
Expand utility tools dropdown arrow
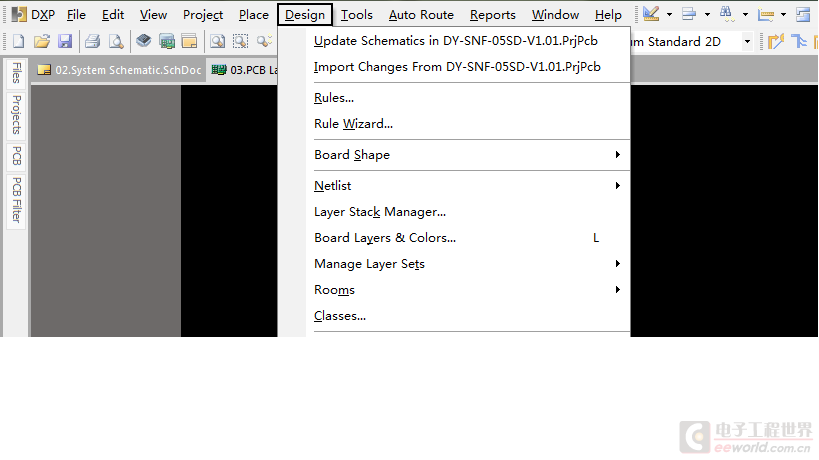(x=669, y=15)
